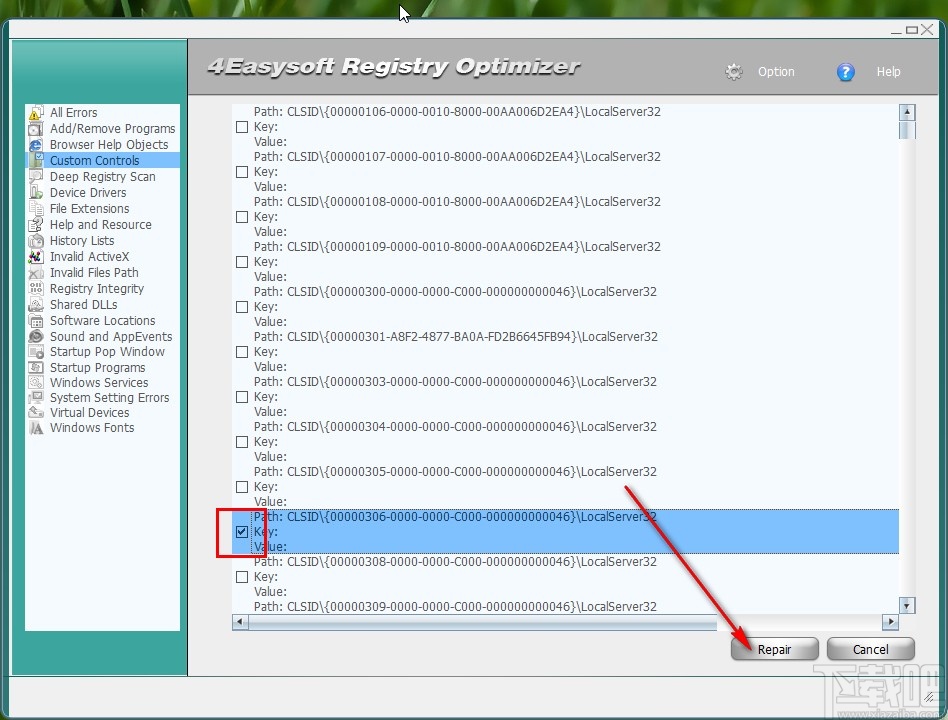Screen dimensions: 948x720
Task: Click the Software Locations icon
Action: [36, 321]
